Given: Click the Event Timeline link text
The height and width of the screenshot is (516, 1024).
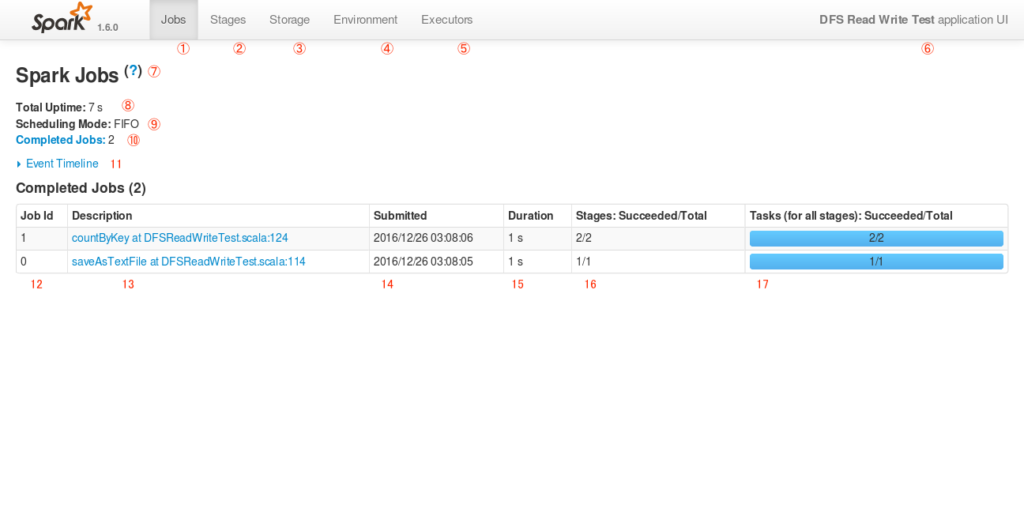Looking at the screenshot, I should pyautogui.click(x=62, y=164).
